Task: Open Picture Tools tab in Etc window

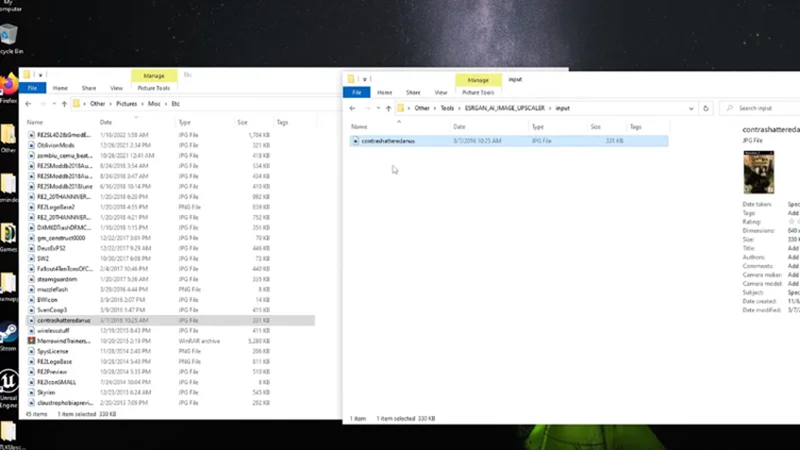Action: pyautogui.click(x=154, y=88)
